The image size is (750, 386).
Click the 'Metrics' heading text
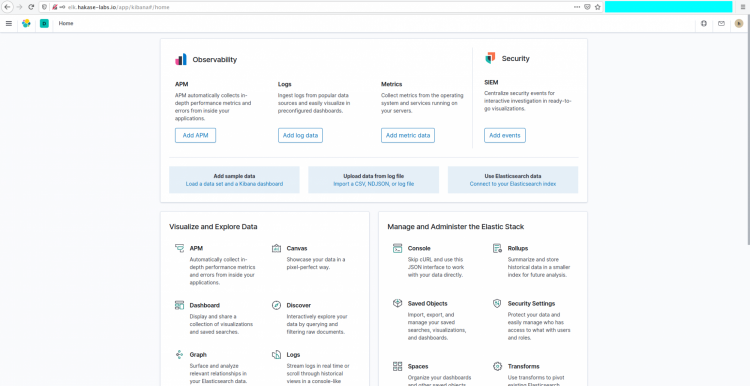392,84
